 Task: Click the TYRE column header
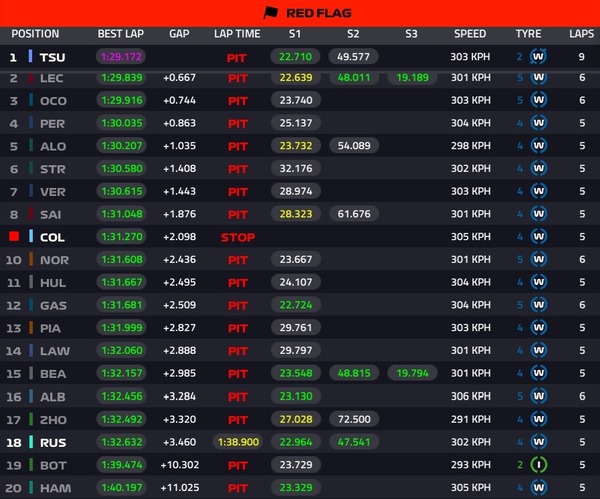click(x=528, y=34)
